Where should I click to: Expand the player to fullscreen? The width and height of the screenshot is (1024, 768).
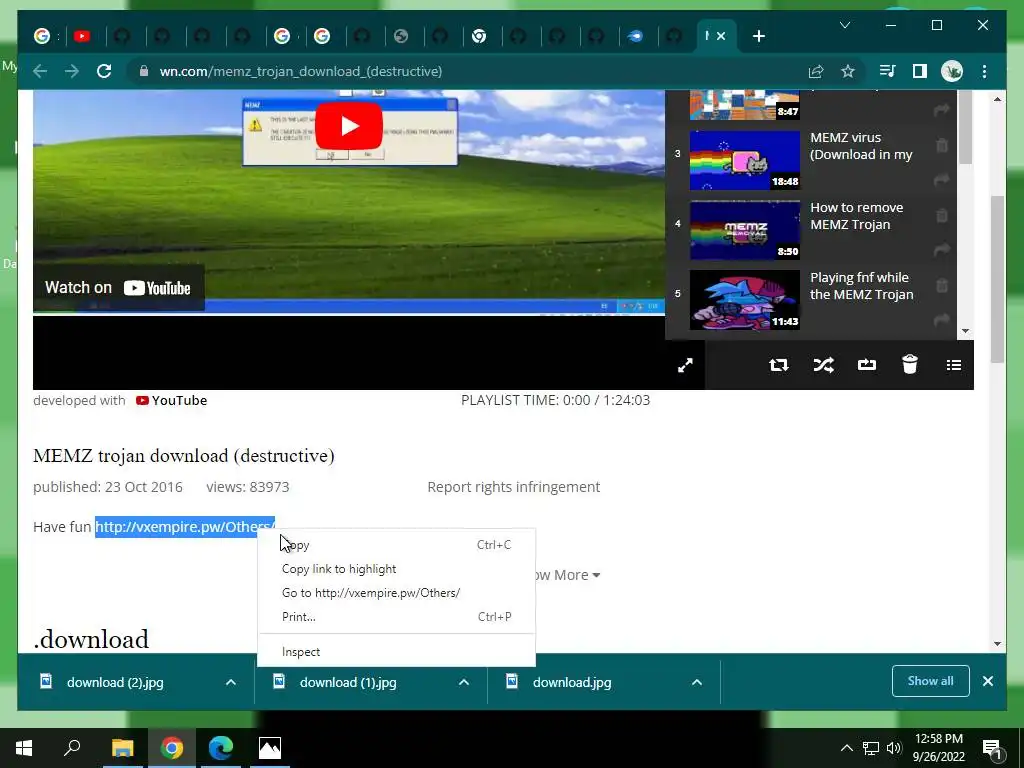685,365
